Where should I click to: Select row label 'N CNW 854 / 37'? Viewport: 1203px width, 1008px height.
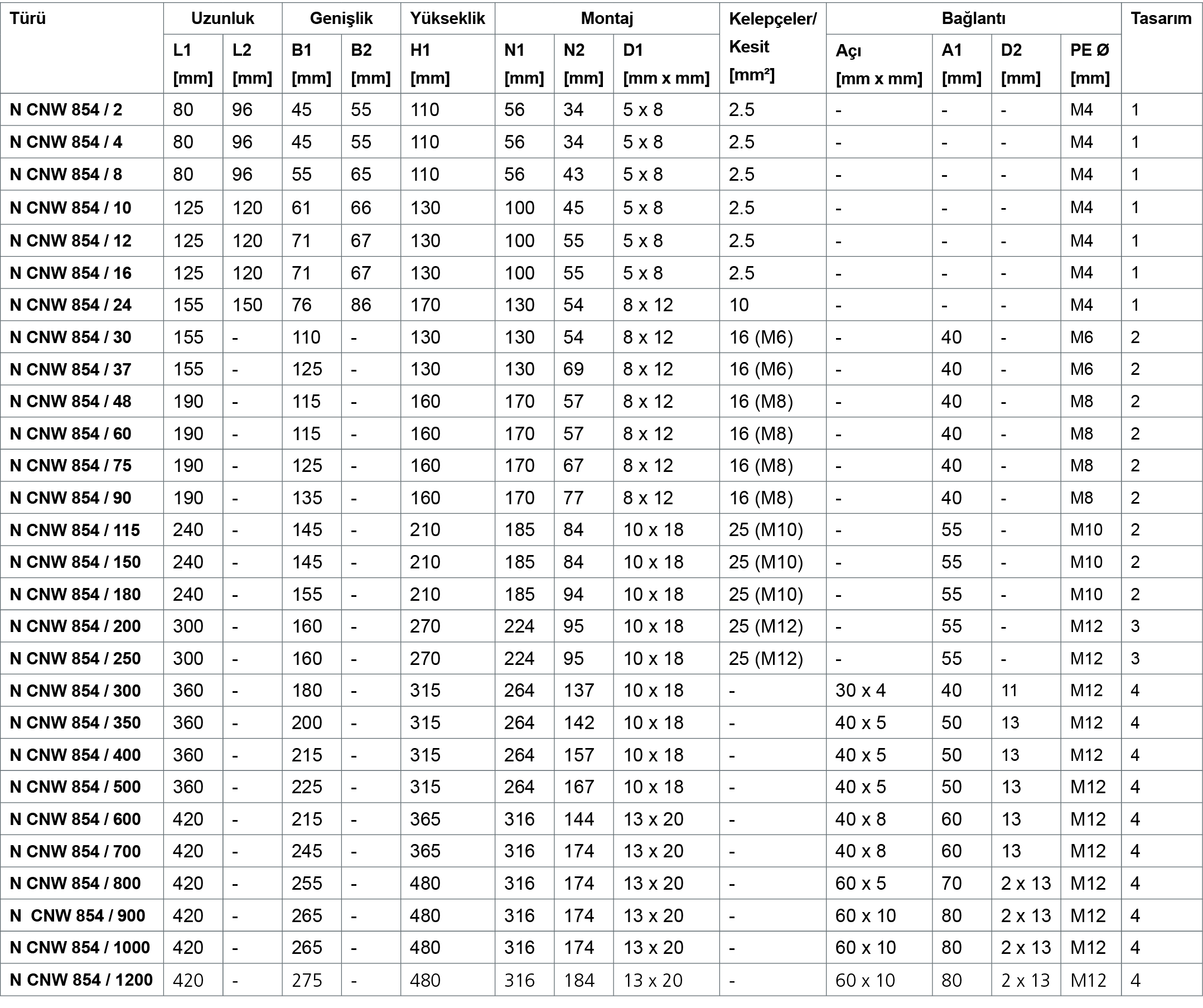[x=70, y=369]
